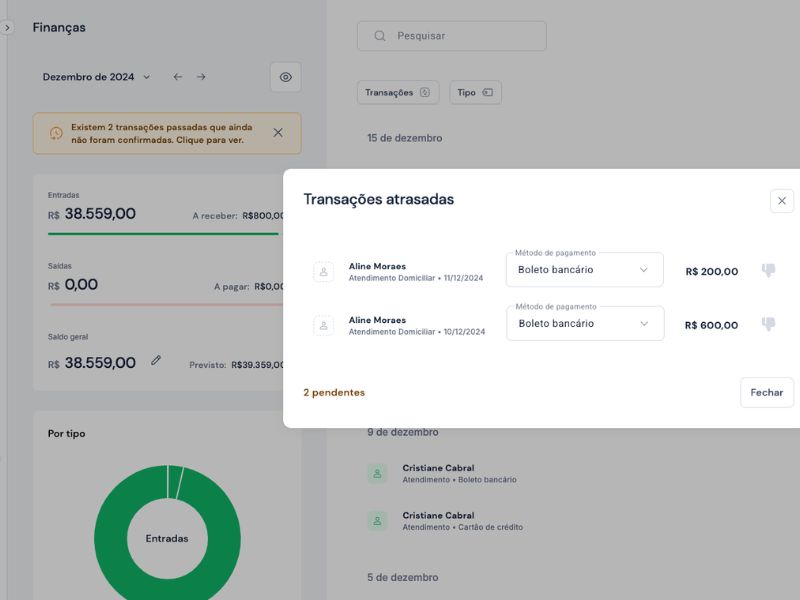Click the green person icon next to Cristiane Cabral
The image size is (800, 600).
pos(375,472)
